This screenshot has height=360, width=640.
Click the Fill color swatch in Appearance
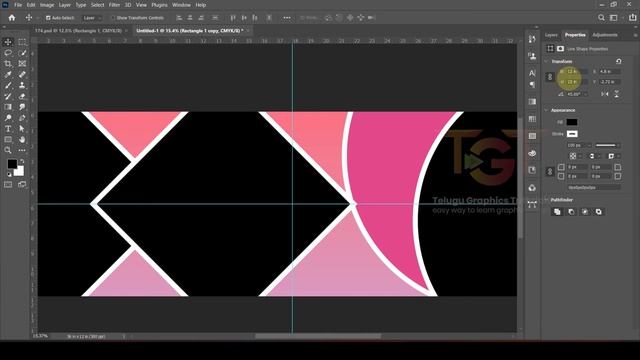pyautogui.click(x=572, y=122)
